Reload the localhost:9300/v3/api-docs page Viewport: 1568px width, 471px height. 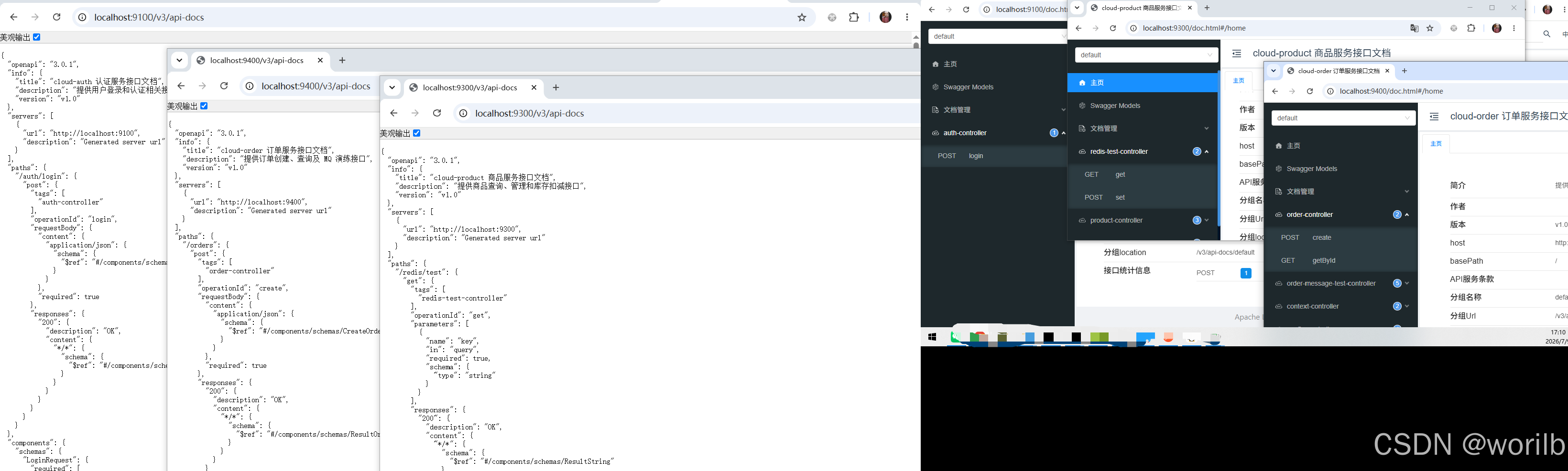tap(437, 113)
